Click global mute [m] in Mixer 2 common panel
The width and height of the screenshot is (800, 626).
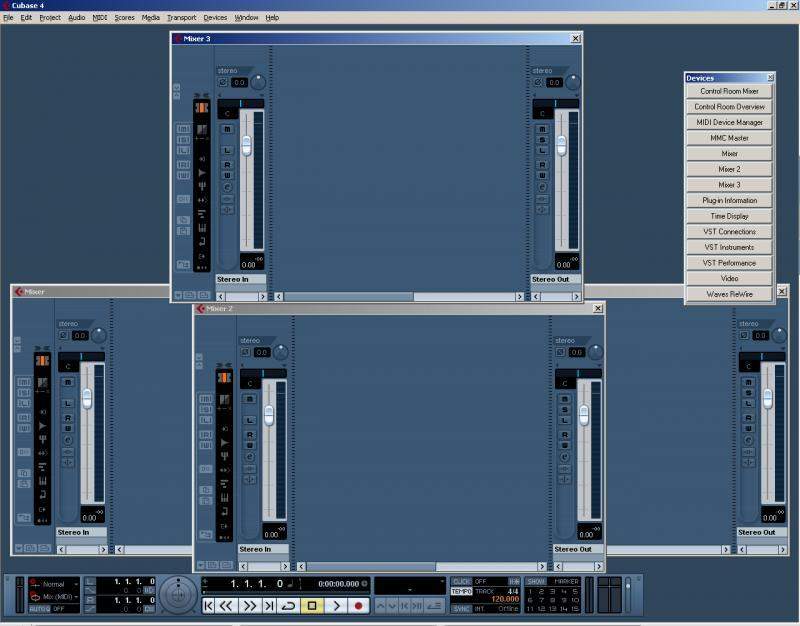[x=206, y=398]
